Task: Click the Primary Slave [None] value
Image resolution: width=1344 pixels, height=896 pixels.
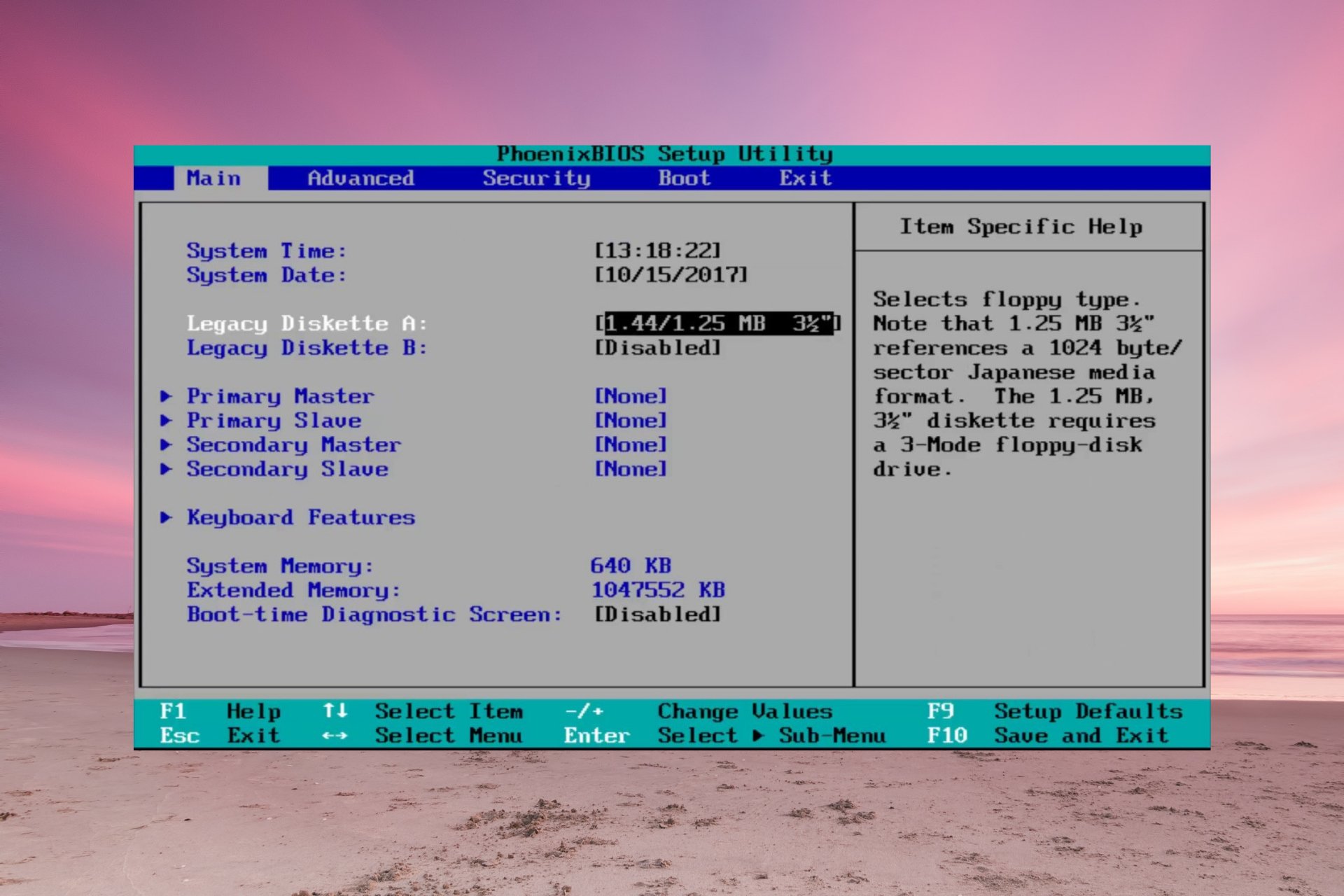Action: [630, 421]
